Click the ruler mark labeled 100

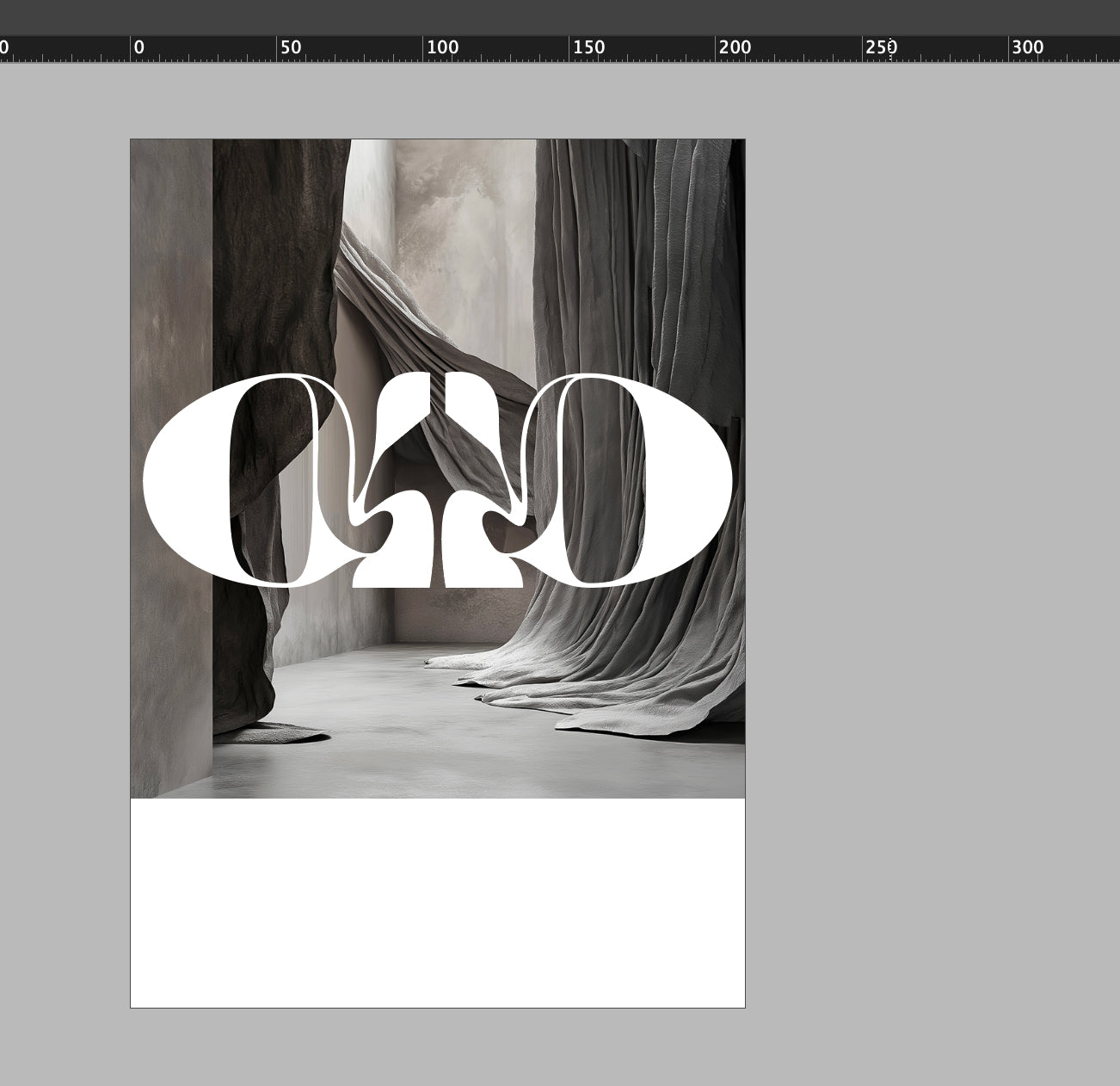pyautogui.click(x=442, y=47)
